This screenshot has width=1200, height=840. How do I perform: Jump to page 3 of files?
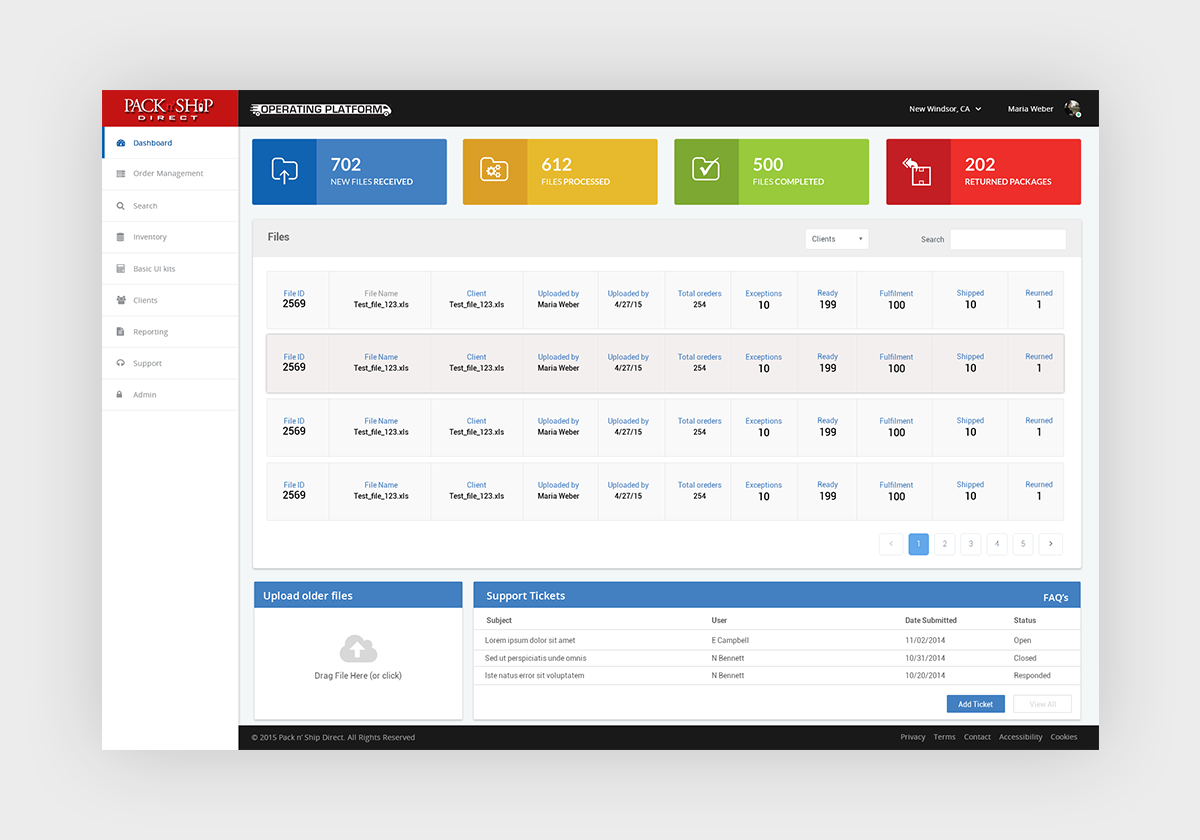click(970, 544)
